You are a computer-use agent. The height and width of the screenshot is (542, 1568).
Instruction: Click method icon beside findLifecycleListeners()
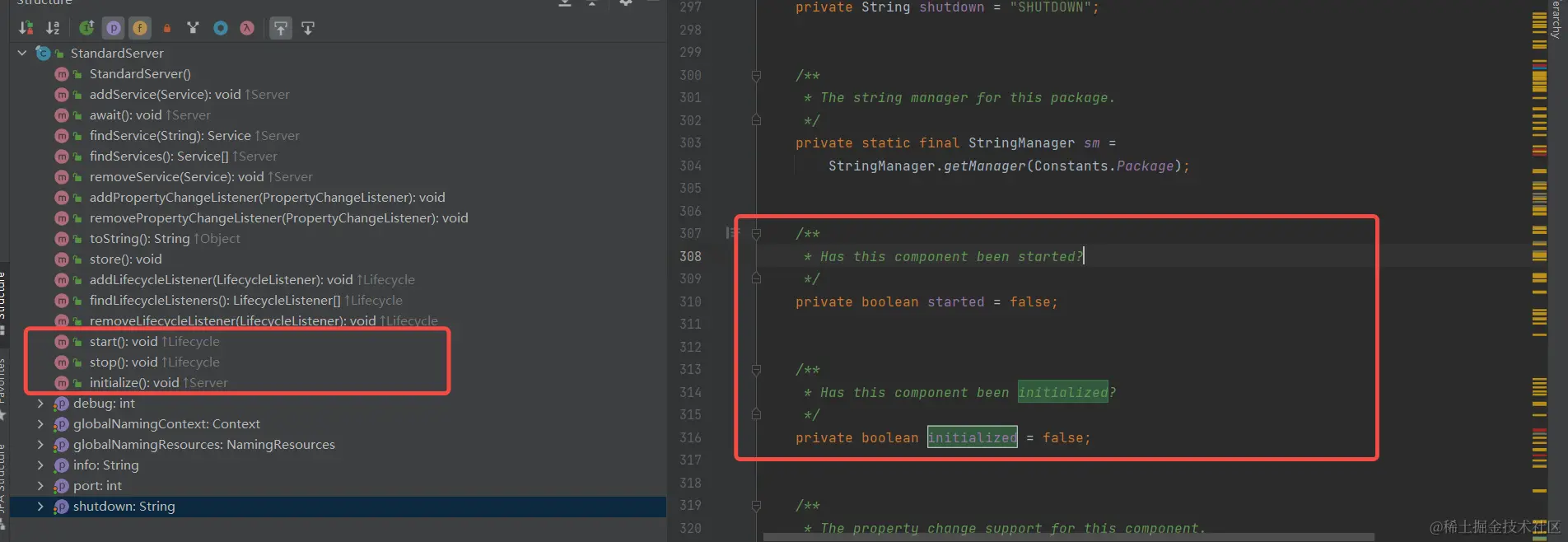click(62, 300)
